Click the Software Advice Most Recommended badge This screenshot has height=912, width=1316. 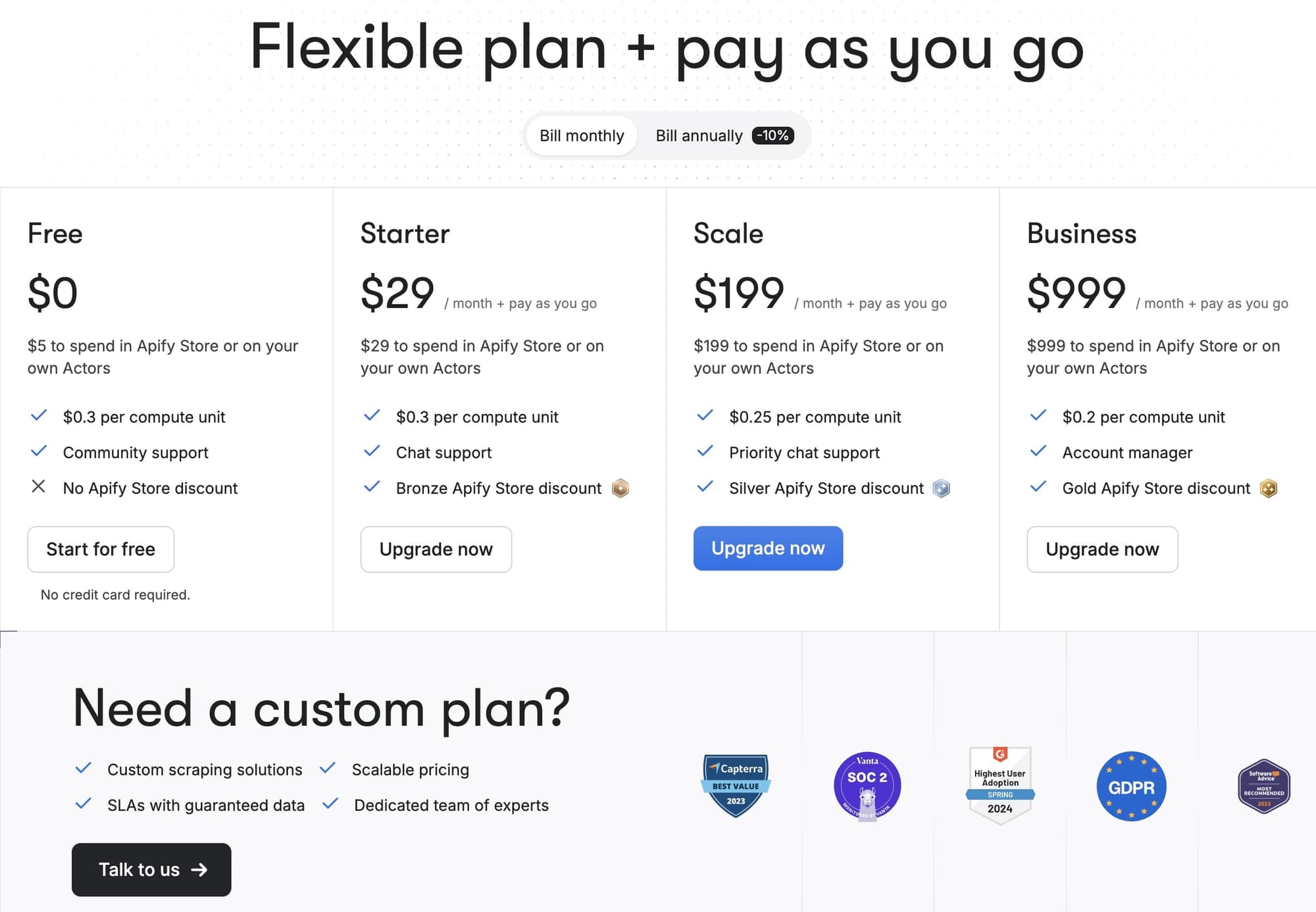(1263, 786)
